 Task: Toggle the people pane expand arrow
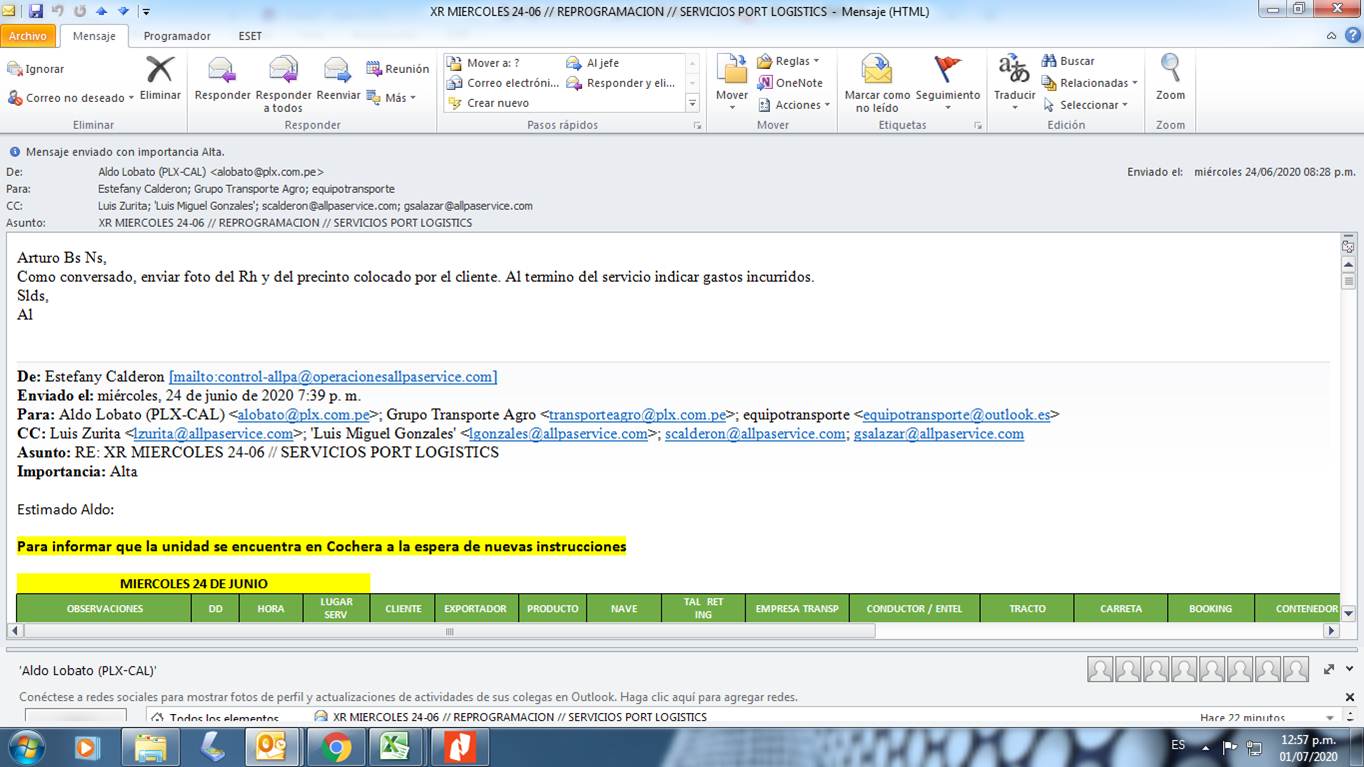click(1329, 669)
